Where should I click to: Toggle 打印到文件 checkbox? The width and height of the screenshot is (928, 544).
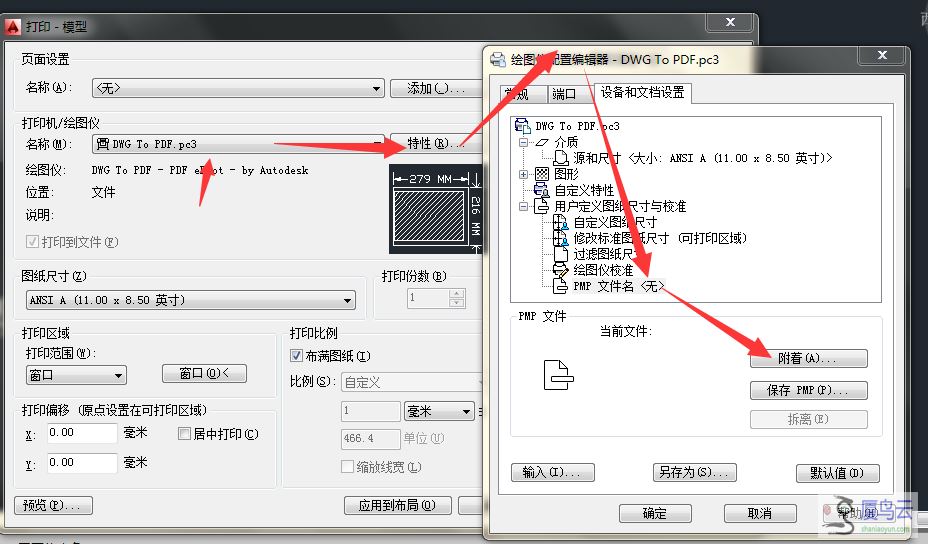click(x=32, y=242)
